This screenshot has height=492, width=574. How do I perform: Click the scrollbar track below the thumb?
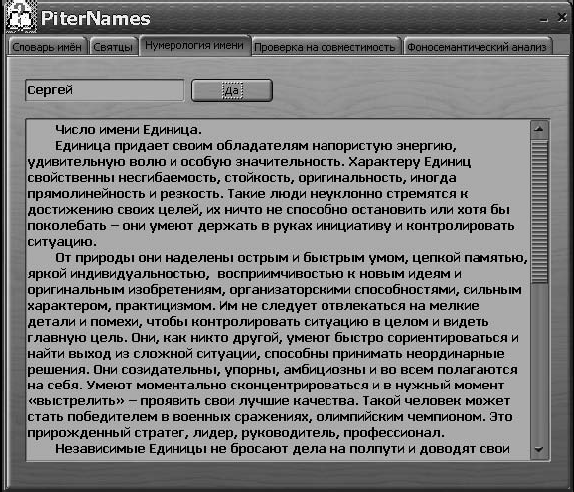click(x=539, y=362)
